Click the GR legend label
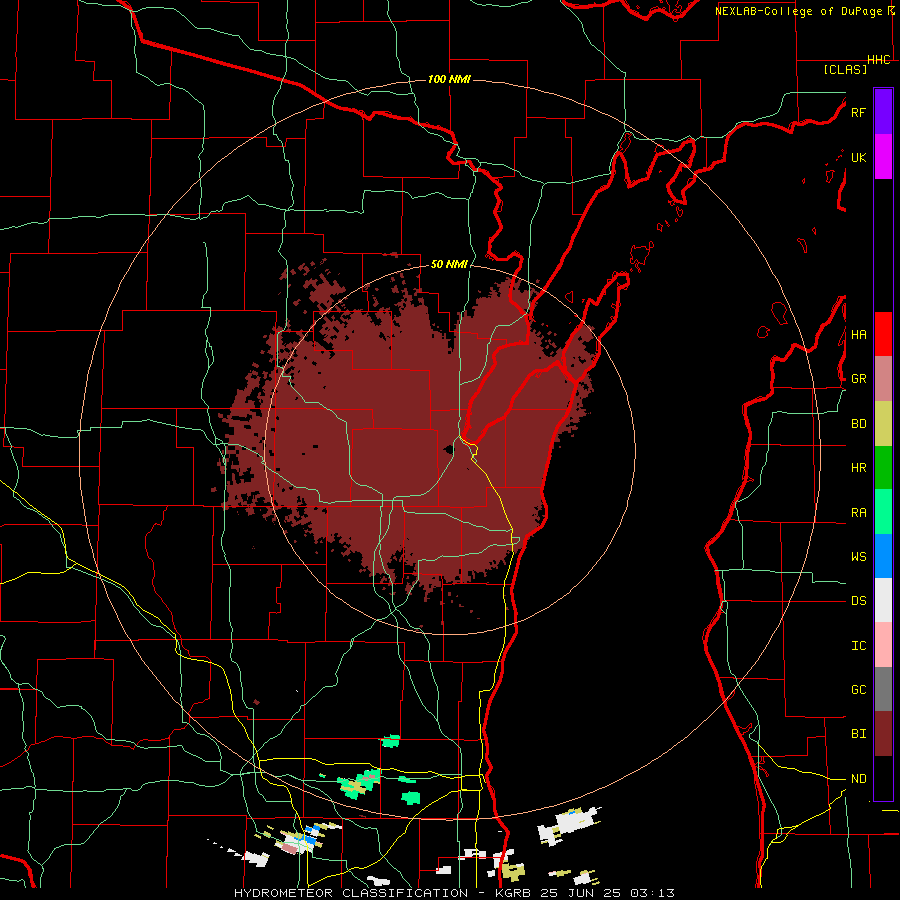900x900 pixels. (858, 379)
